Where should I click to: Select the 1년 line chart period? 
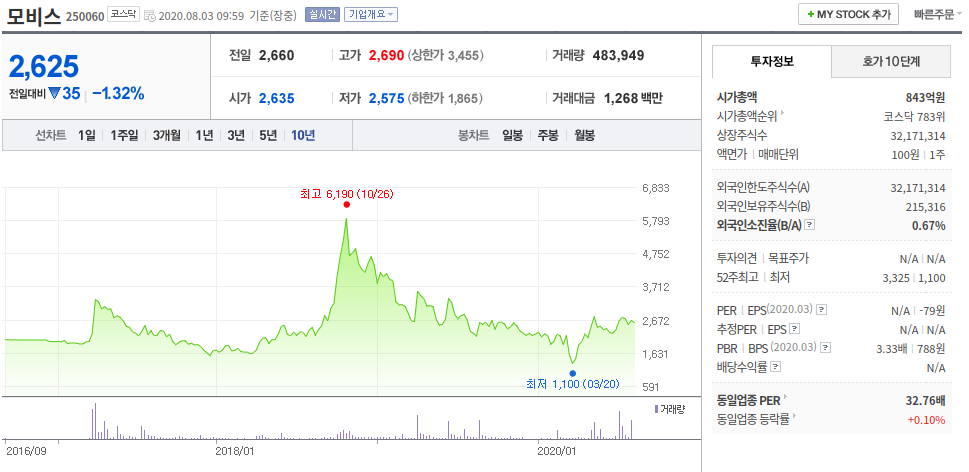[x=204, y=135]
